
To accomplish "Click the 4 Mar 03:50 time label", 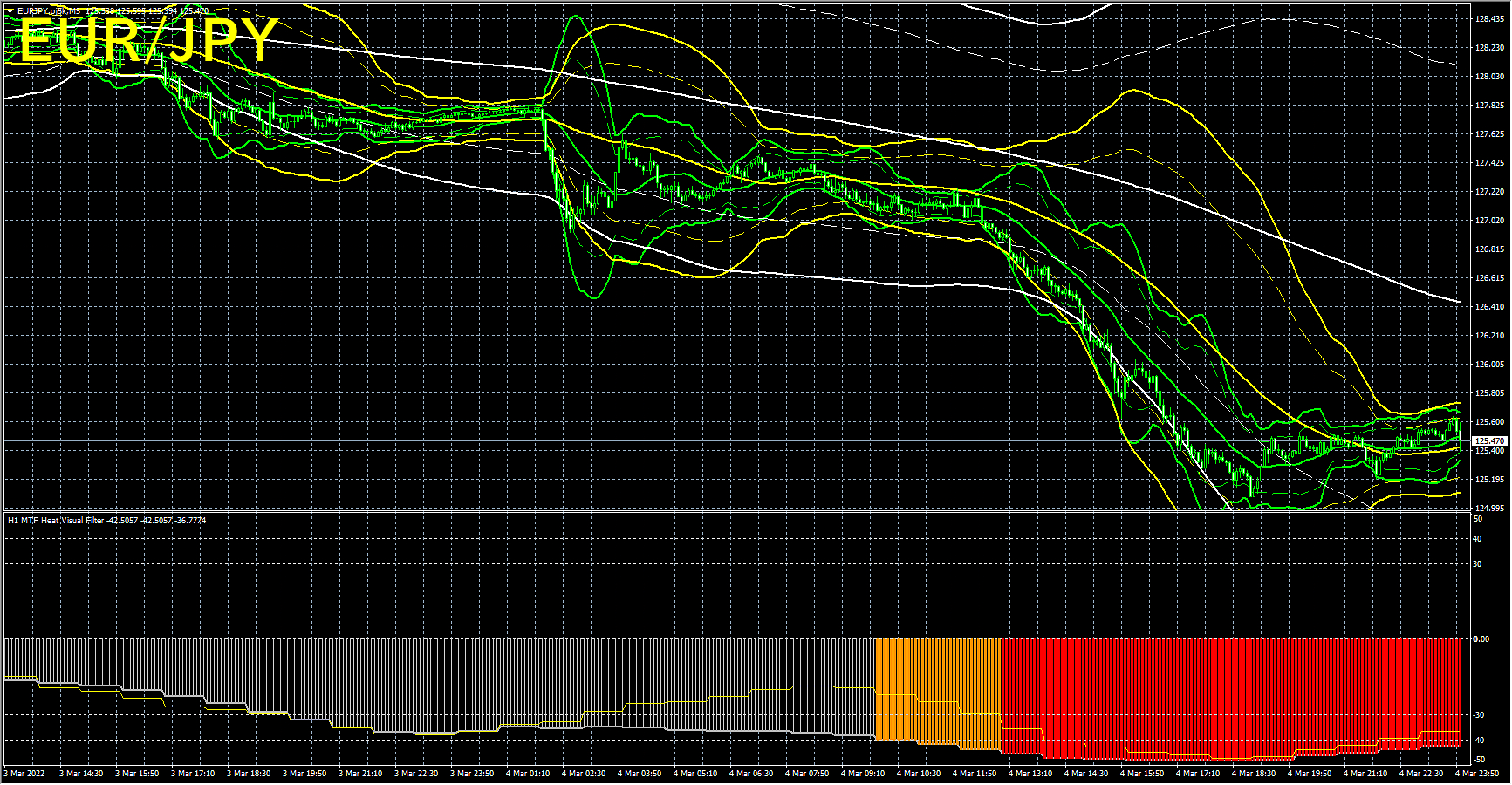I will tap(640, 774).
